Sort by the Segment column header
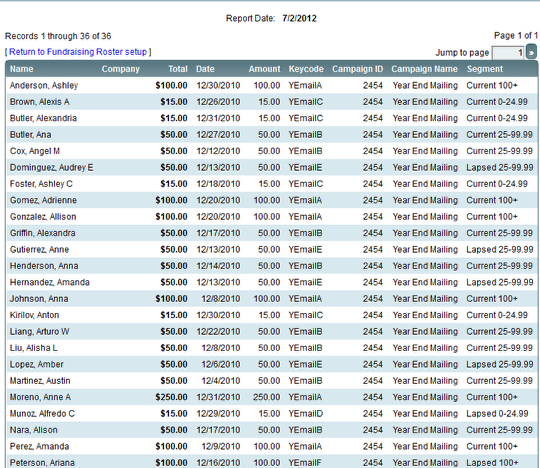 (485, 69)
